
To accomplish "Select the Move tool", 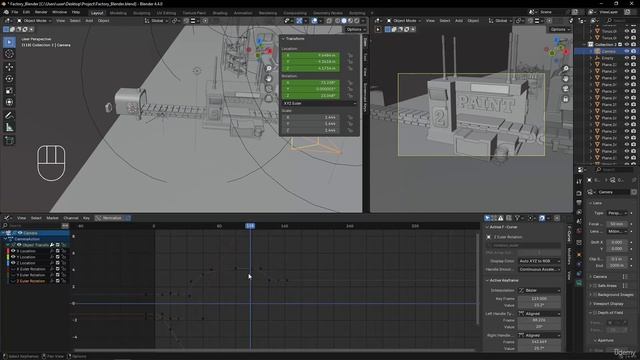I will coord(9,67).
